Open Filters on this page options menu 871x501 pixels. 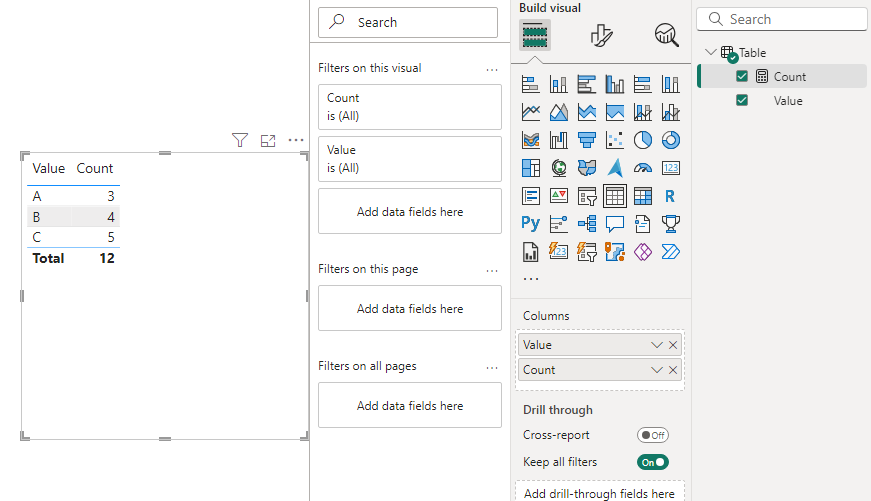tap(492, 271)
